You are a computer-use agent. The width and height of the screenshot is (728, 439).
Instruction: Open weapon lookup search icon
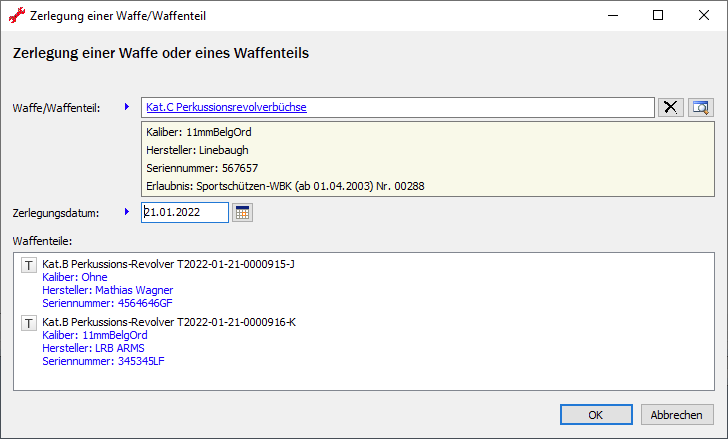point(700,108)
